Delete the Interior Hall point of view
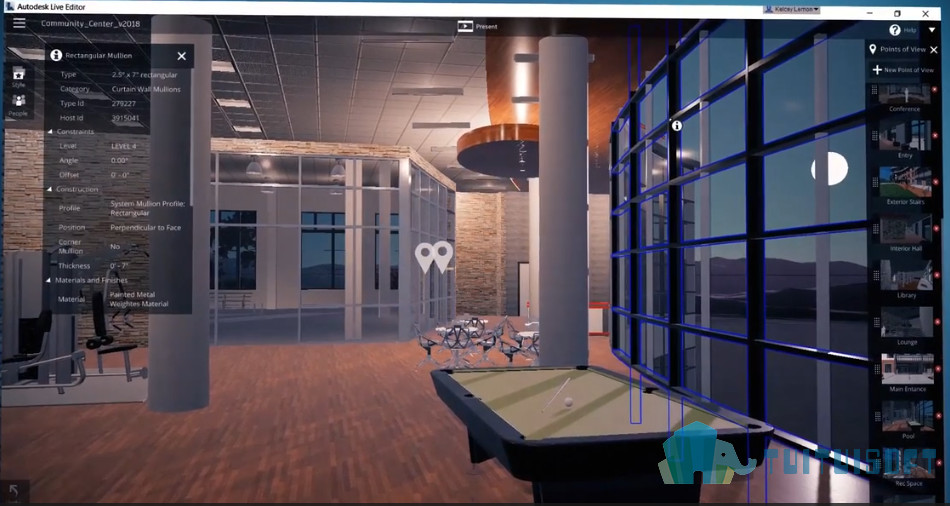 point(937,229)
